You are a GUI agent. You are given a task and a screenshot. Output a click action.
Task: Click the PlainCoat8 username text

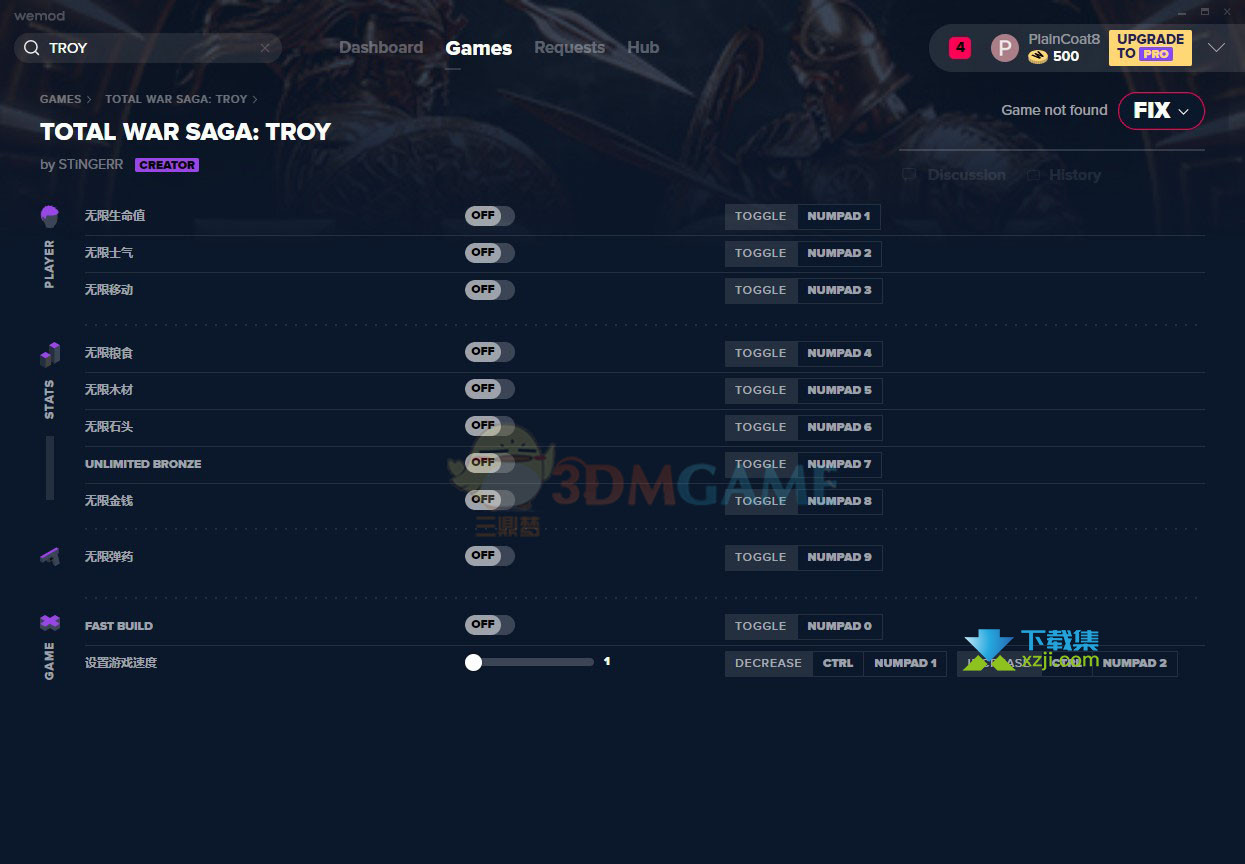coord(1064,39)
